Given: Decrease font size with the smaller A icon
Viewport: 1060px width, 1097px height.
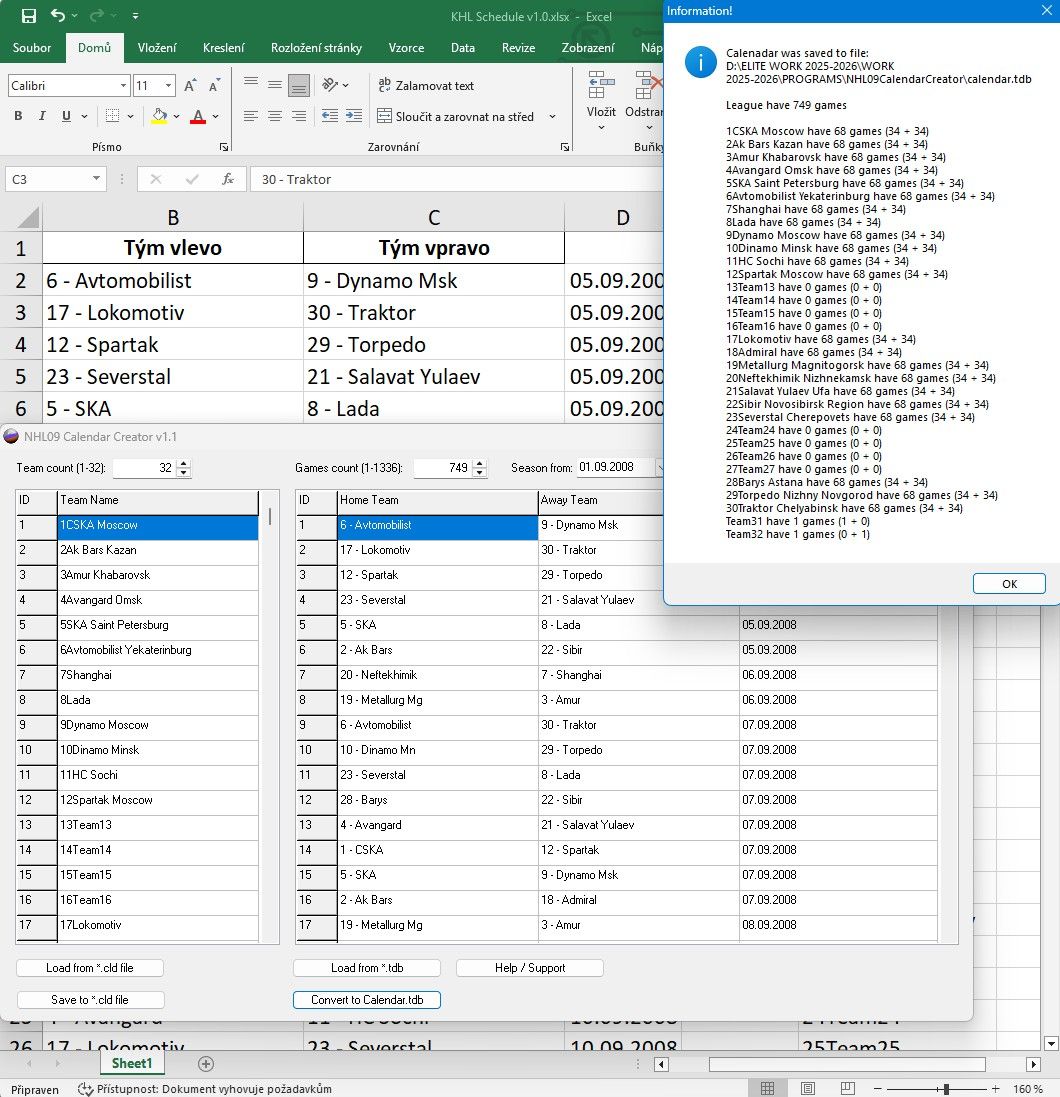Looking at the screenshot, I should point(214,85).
